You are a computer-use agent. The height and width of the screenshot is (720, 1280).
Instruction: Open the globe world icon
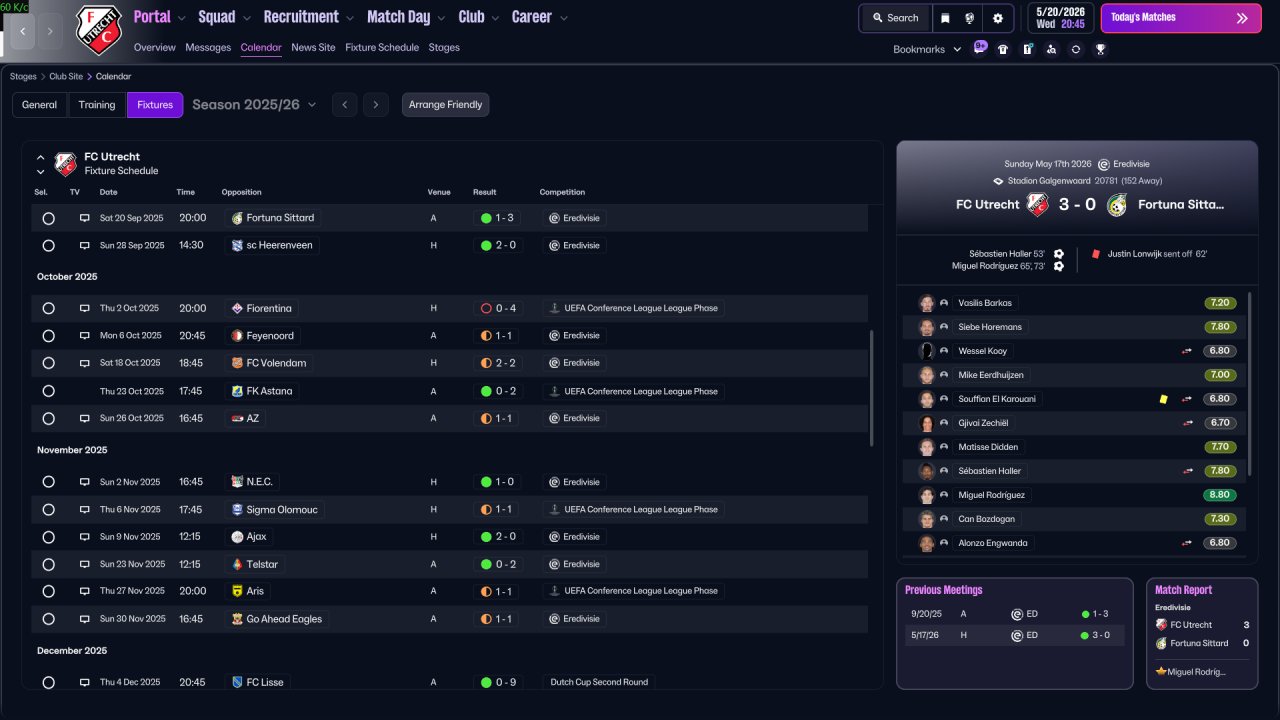click(970, 18)
